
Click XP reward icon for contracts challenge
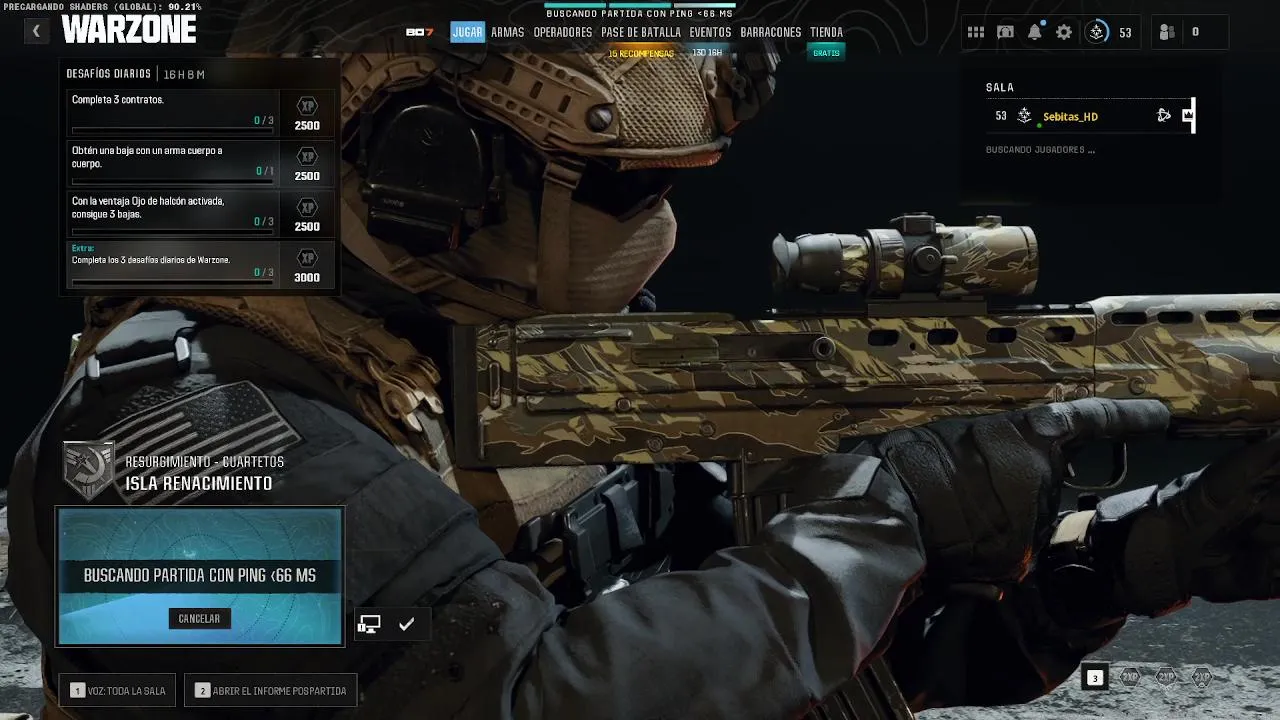[x=307, y=106]
